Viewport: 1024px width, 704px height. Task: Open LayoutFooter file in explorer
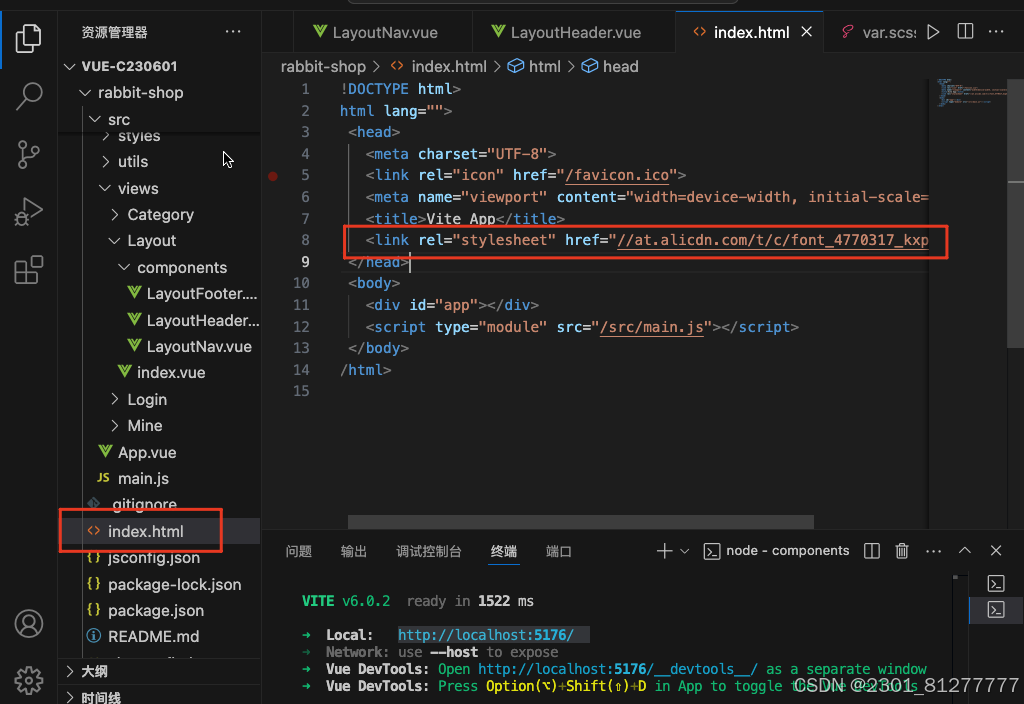pyautogui.click(x=192, y=293)
